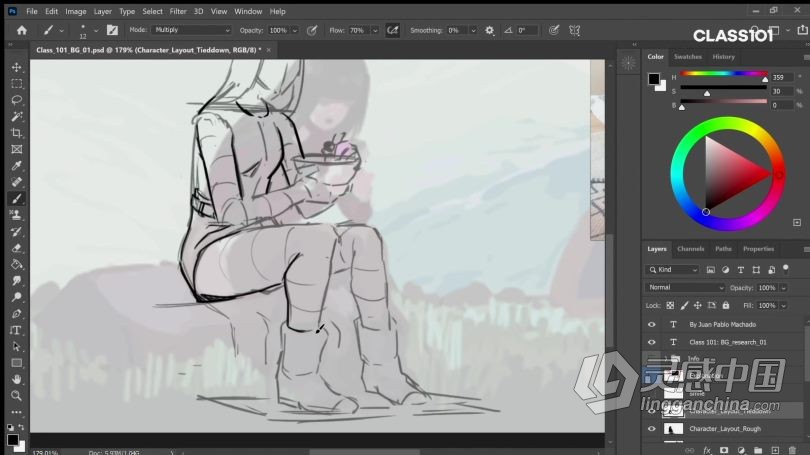Open the layer filter Kind dropdown

672,270
